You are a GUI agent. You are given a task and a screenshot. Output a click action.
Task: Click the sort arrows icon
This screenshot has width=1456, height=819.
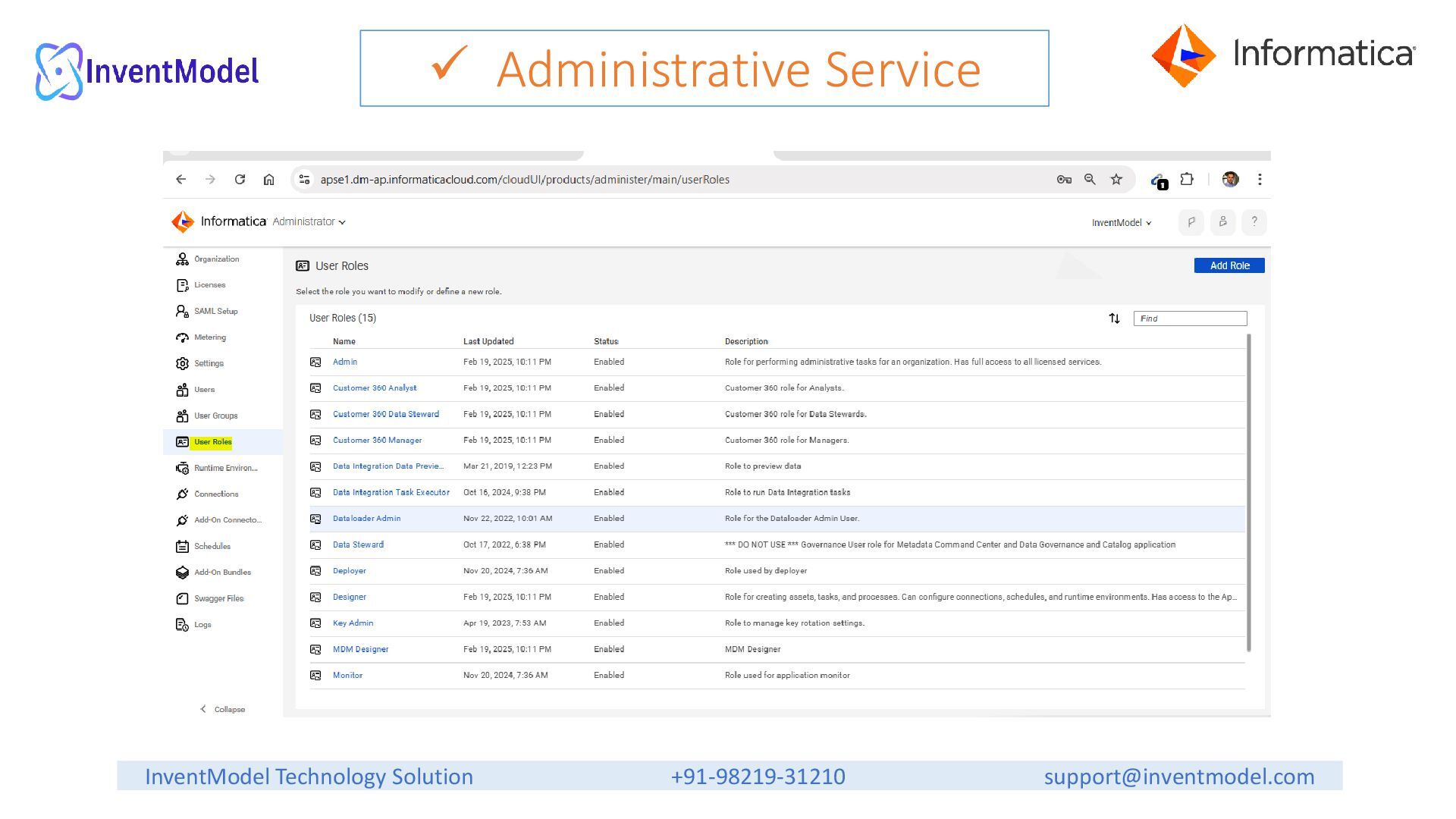coord(1114,318)
